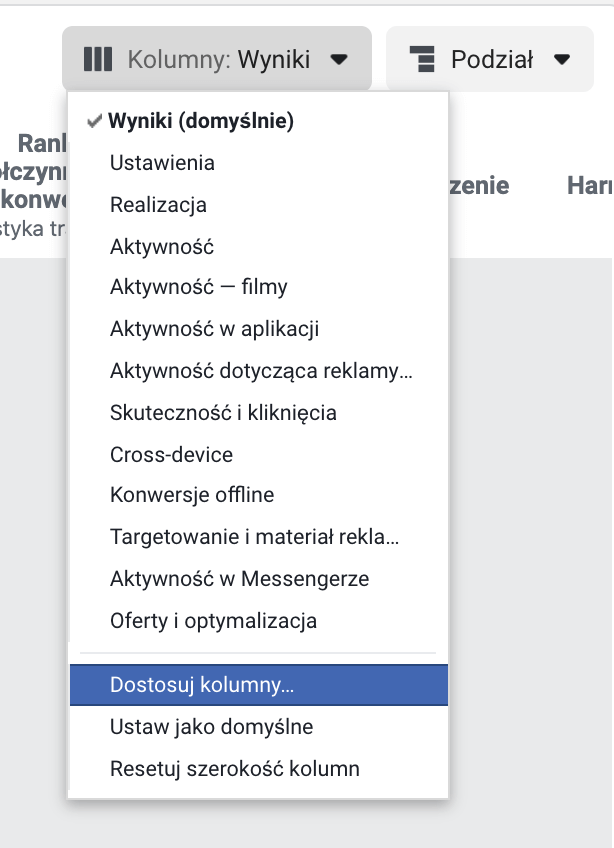The height and width of the screenshot is (848, 614).
Task: Click the checkmark beside Wyniki (domyślnie)
Action: (95, 121)
